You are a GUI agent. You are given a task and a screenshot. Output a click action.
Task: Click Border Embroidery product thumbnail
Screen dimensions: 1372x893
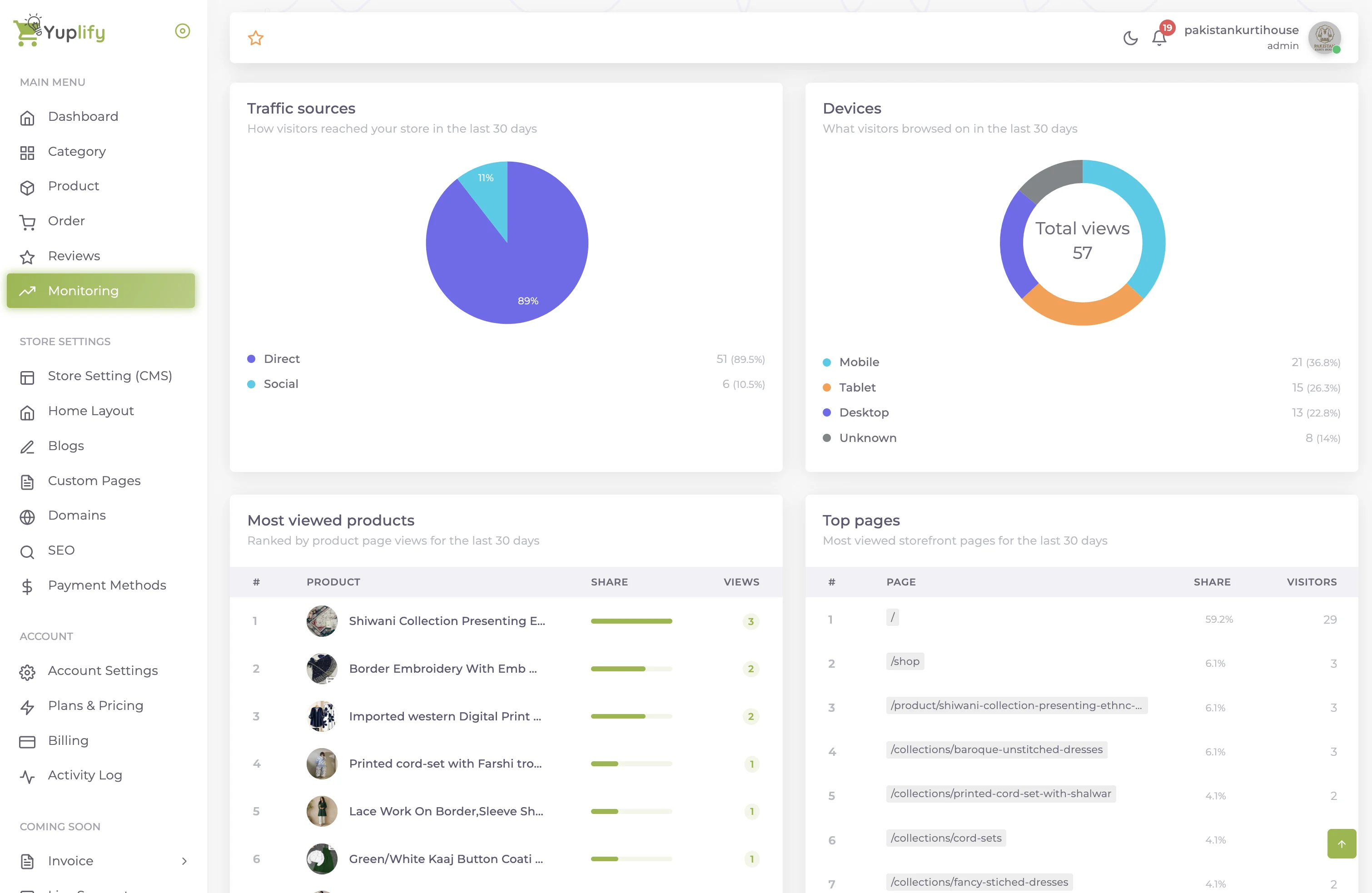322,669
